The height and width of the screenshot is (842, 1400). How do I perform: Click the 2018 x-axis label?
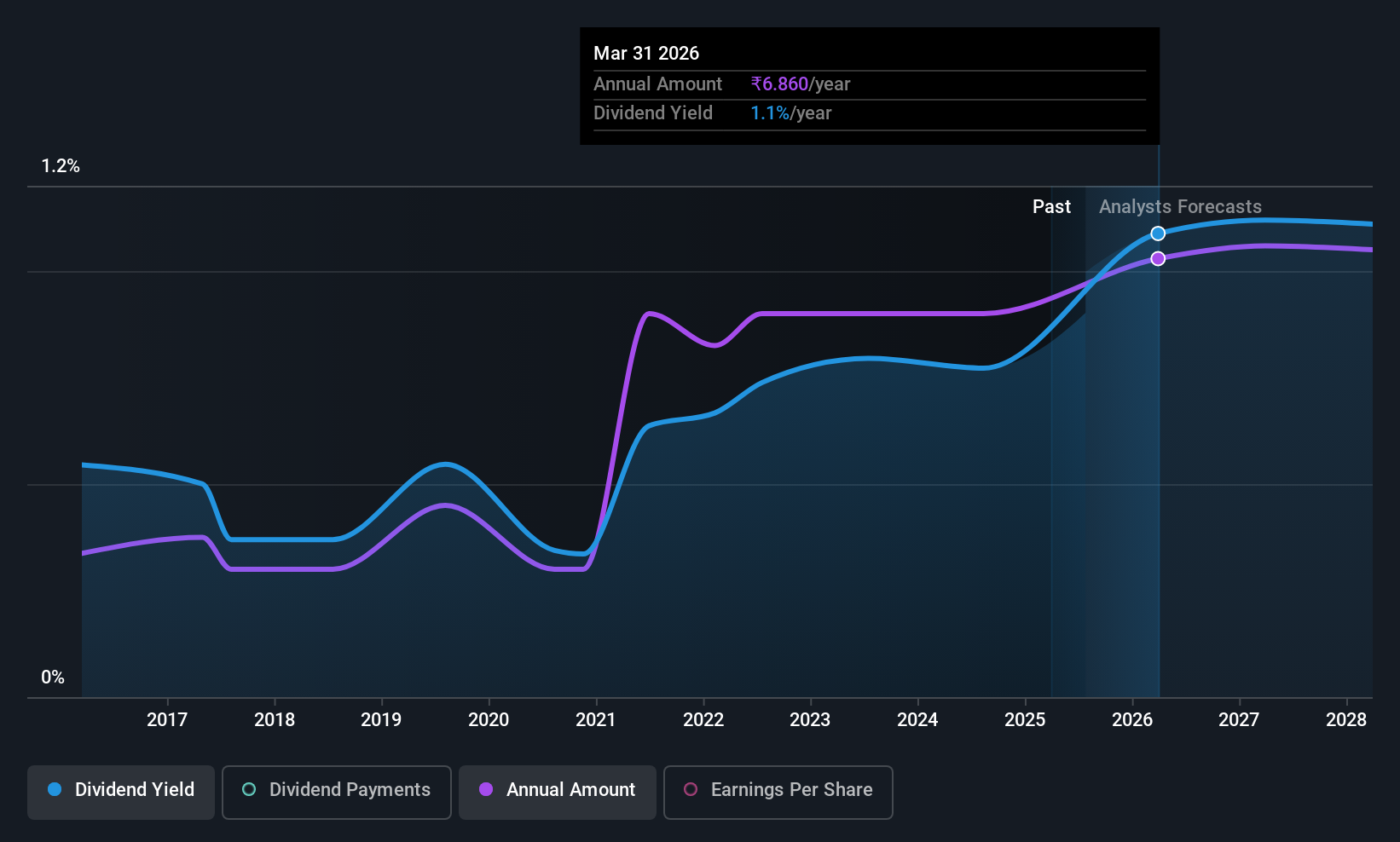[x=275, y=720]
